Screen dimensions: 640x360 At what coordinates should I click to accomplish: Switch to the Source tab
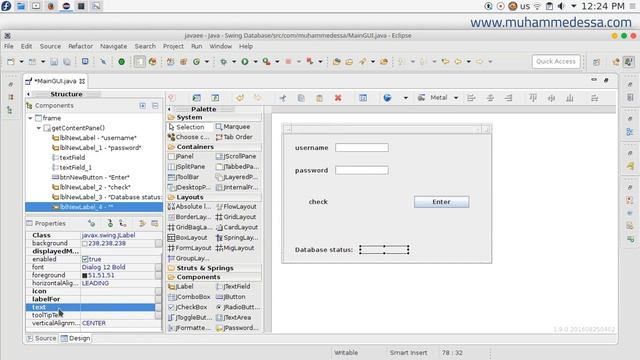(41, 338)
